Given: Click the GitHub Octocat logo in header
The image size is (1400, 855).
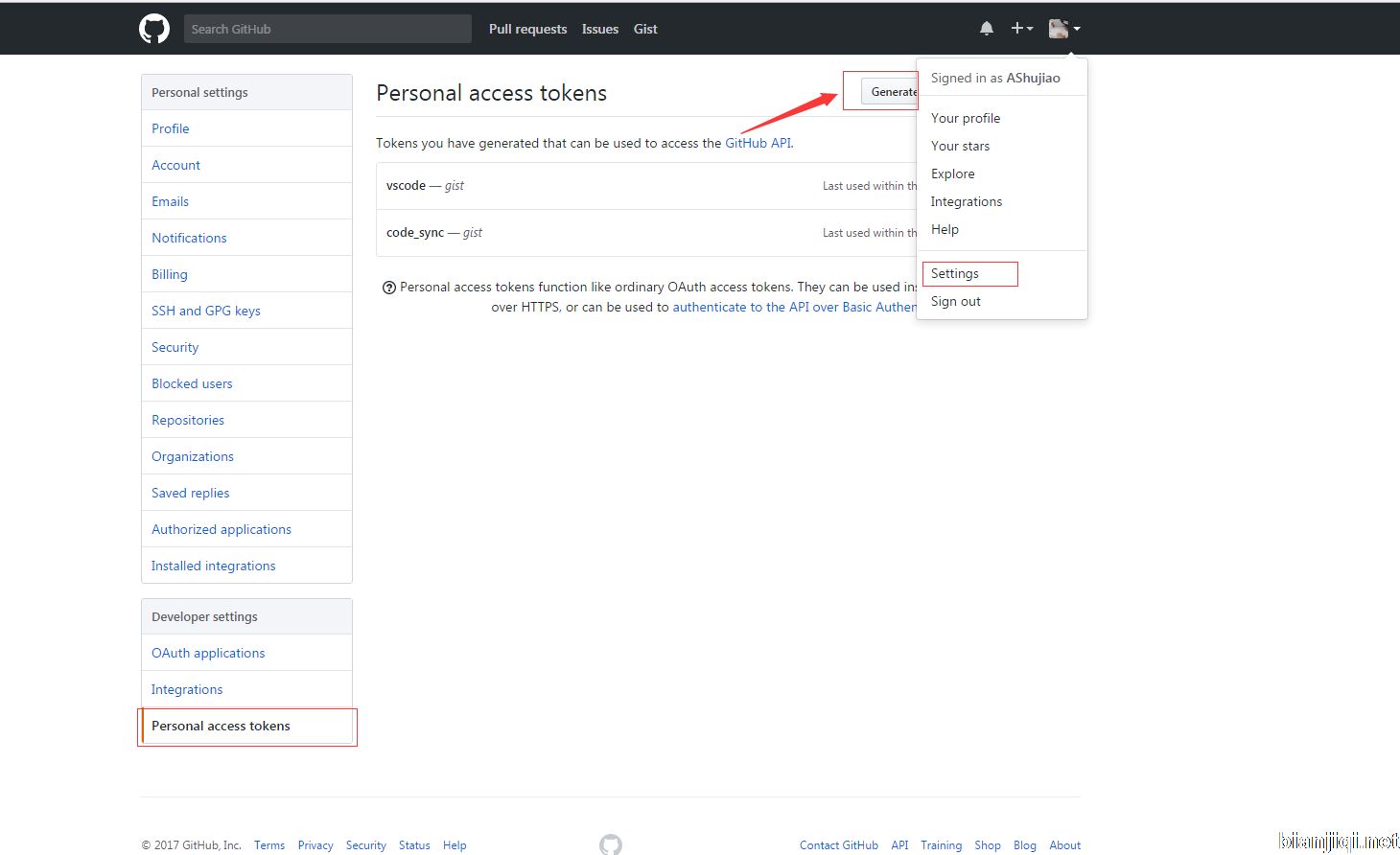Looking at the screenshot, I should pos(154,29).
